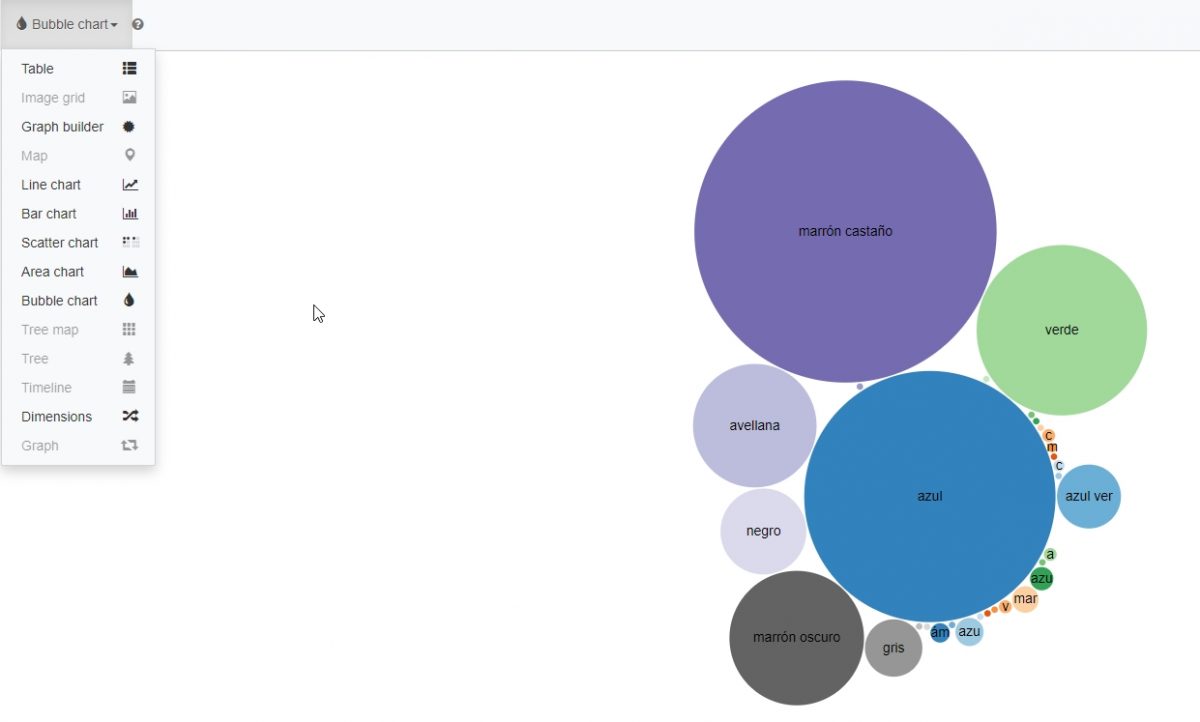
Task: Select the Bubble chart droplet icon
Action: [129, 300]
